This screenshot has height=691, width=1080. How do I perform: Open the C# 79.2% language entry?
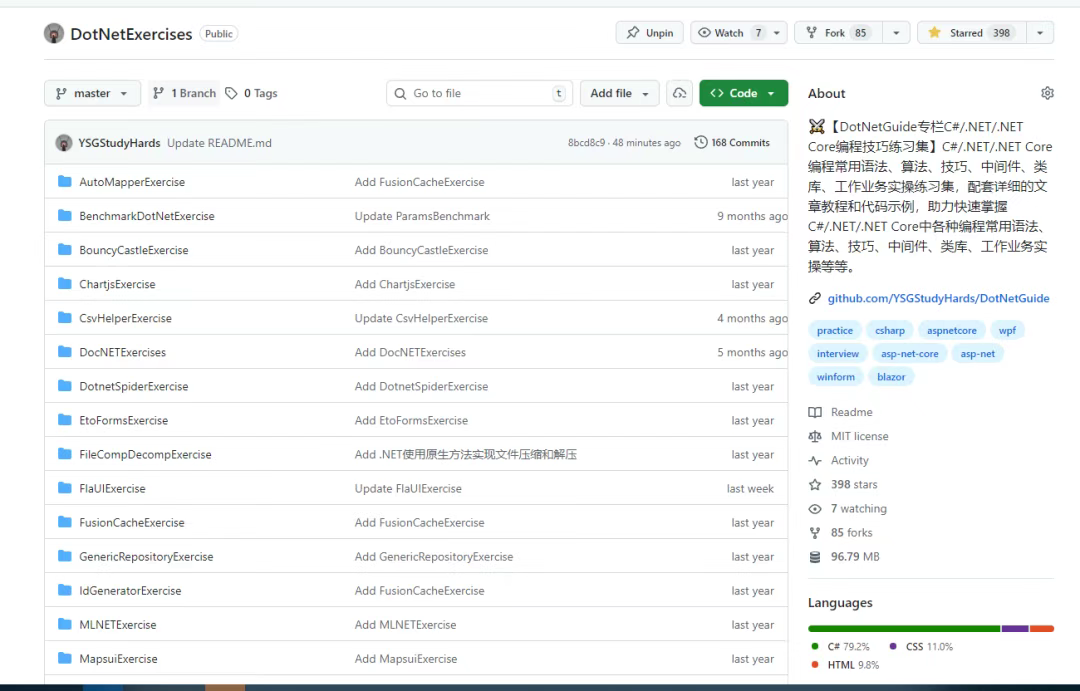coord(840,646)
